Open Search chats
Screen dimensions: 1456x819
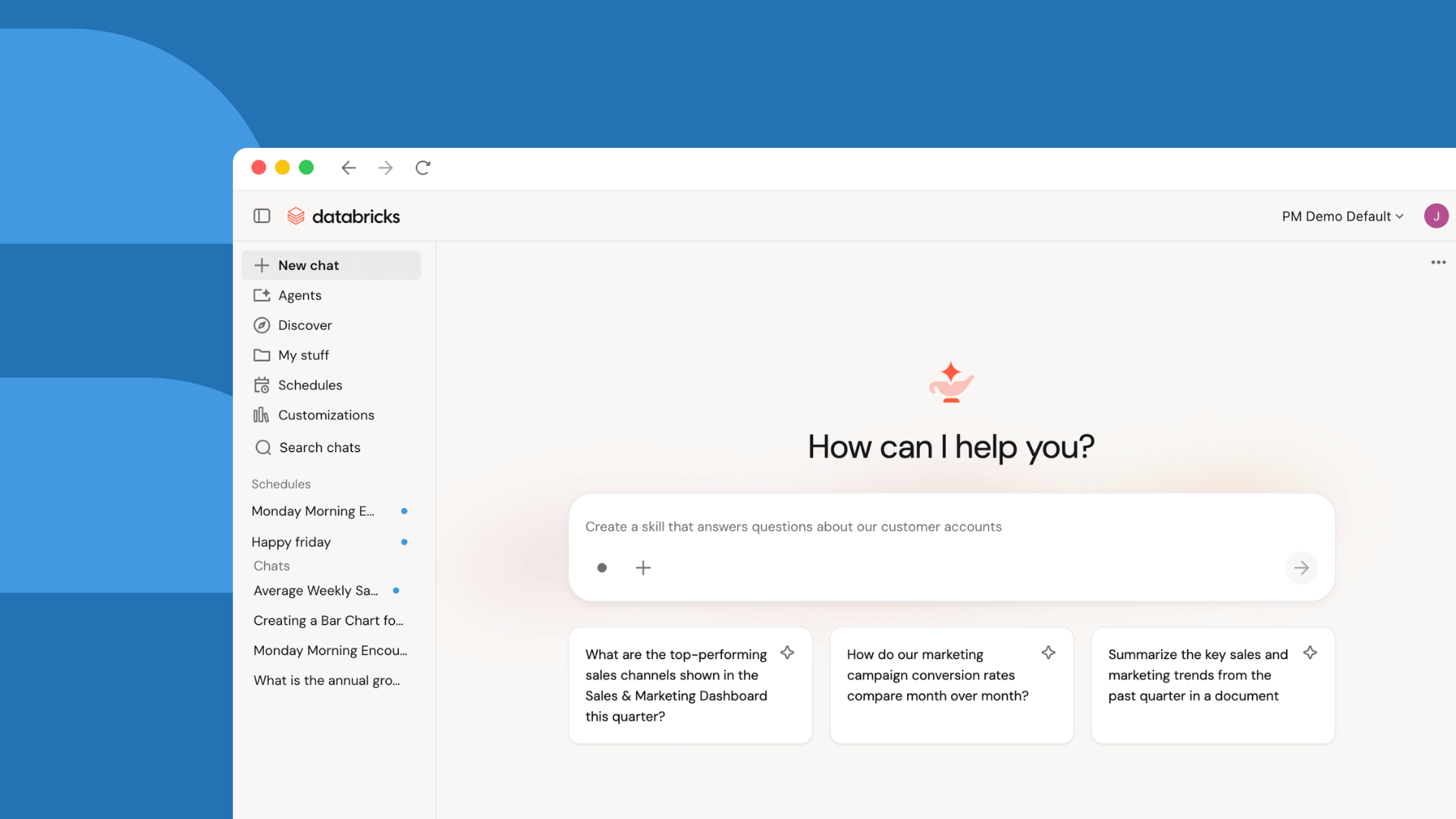[331, 447]
